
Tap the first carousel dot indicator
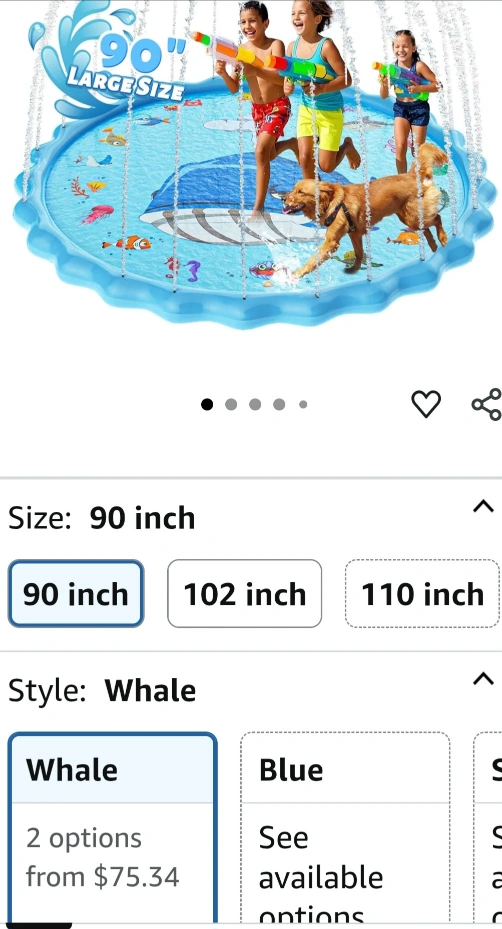click(207, 404)
